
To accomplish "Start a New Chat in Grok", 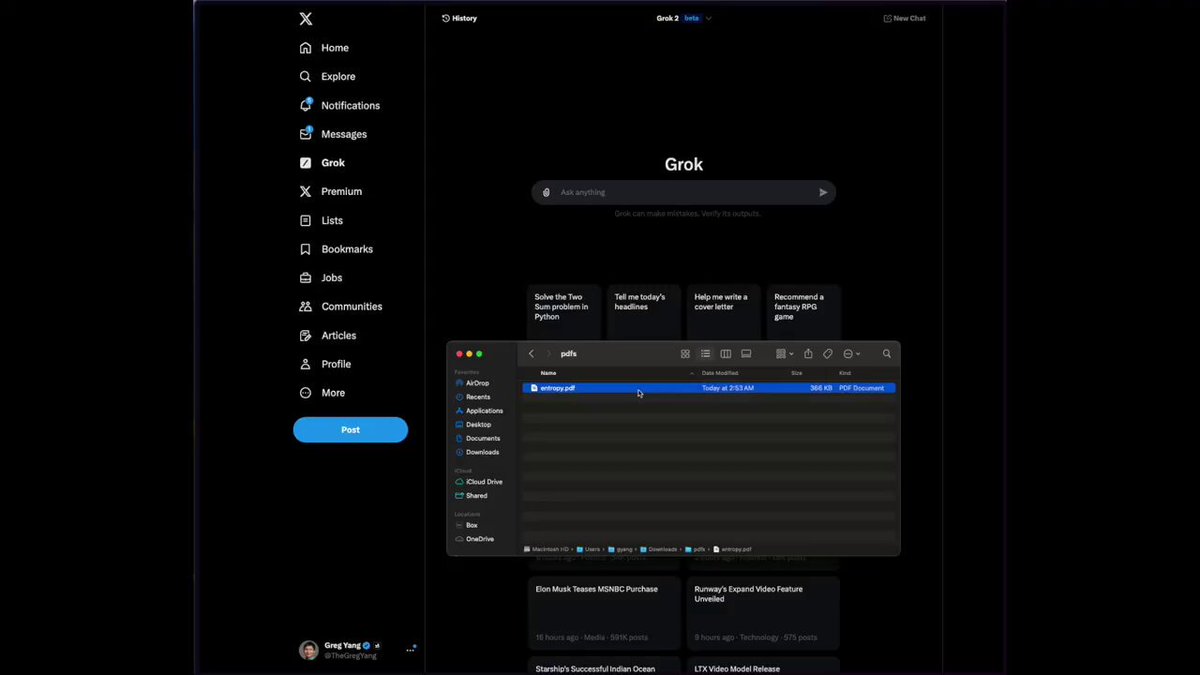I will [x=905, y=18].
